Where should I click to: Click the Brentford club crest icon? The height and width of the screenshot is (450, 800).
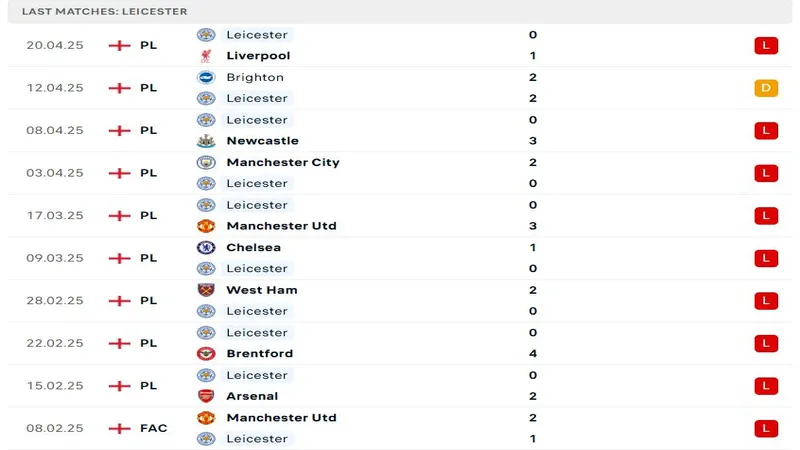click(x=206, y=353)
